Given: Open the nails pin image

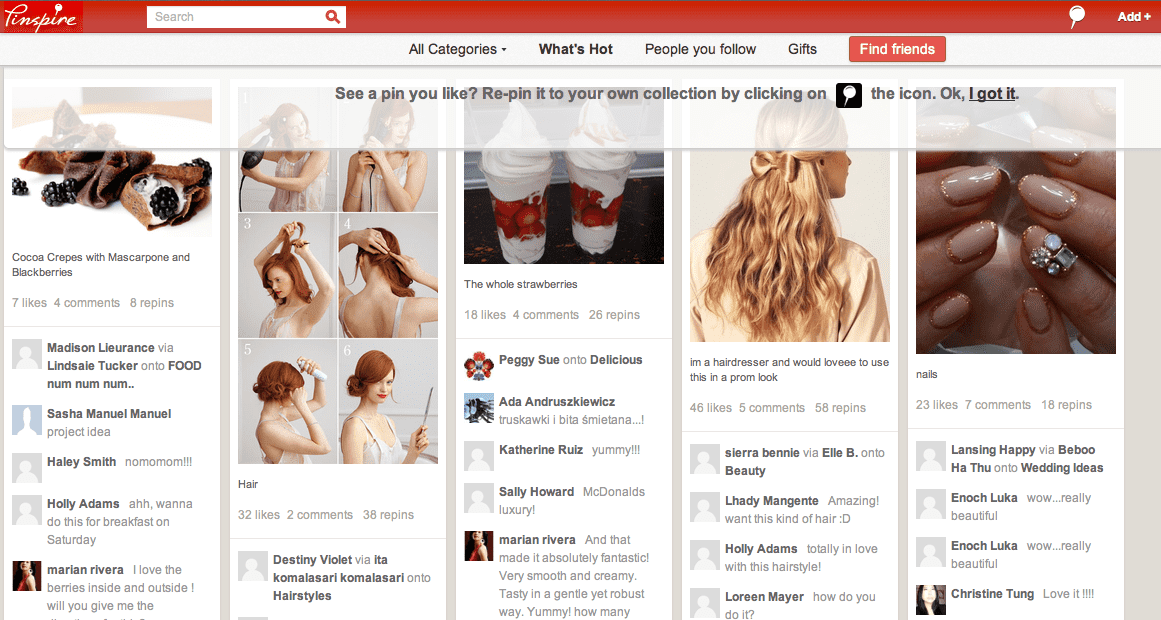Looking at the screenshot, I should pos(1016,220).
